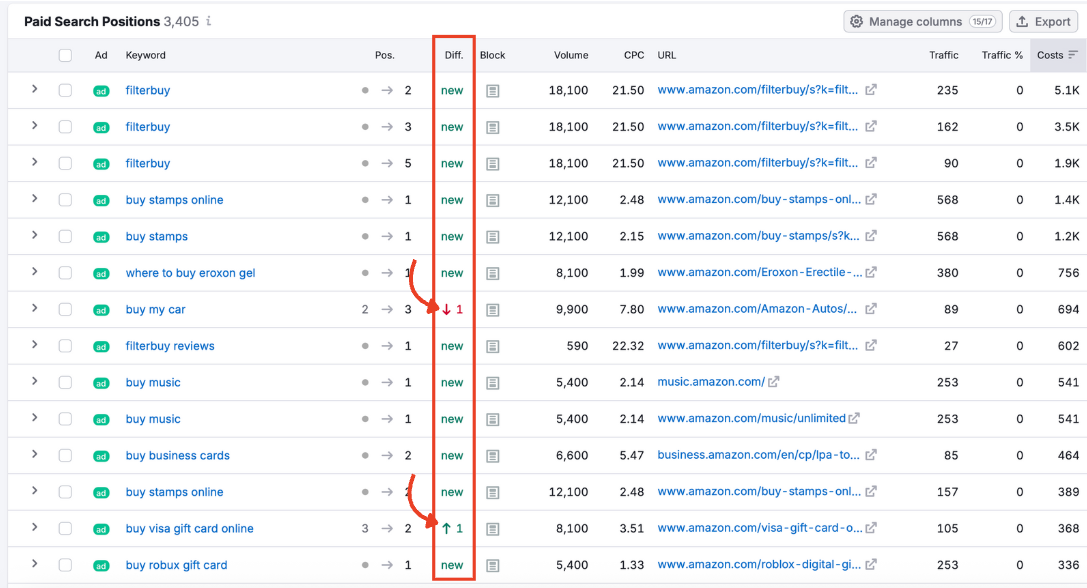Check the filterbuy reviews row checkbox
This screenshot has width=1087, height=588.
[65, 345]
